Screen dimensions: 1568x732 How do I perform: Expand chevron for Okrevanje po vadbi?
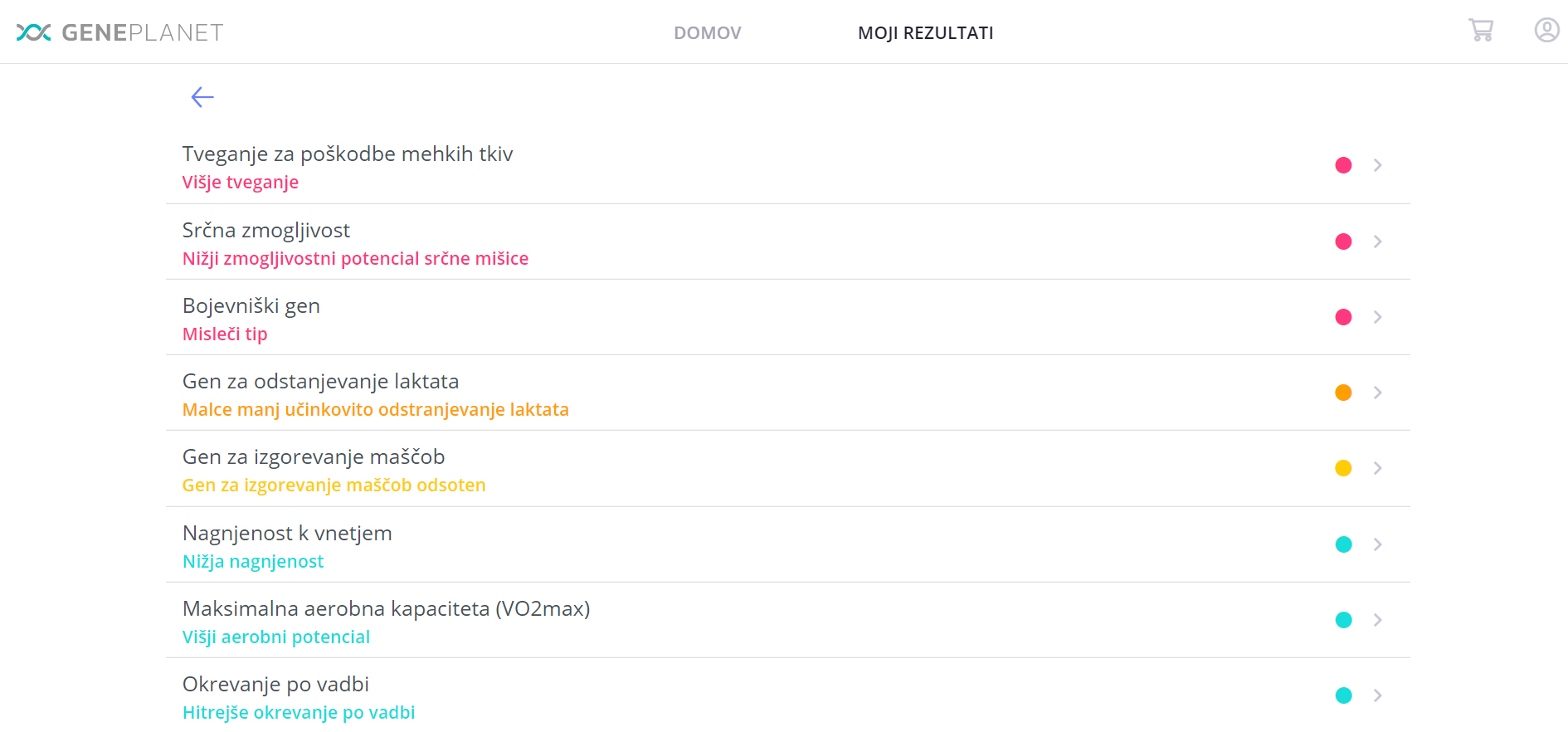click(x=1377, y=695)
